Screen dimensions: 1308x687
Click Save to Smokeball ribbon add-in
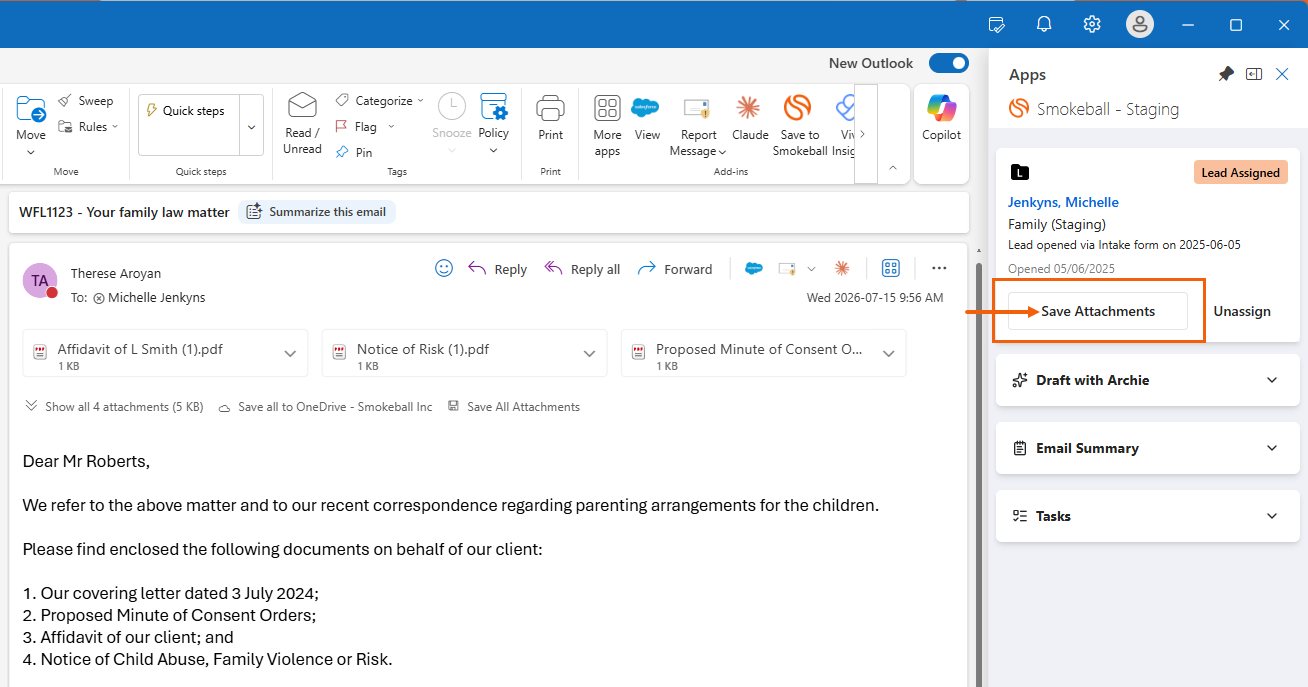pos(799,126)
